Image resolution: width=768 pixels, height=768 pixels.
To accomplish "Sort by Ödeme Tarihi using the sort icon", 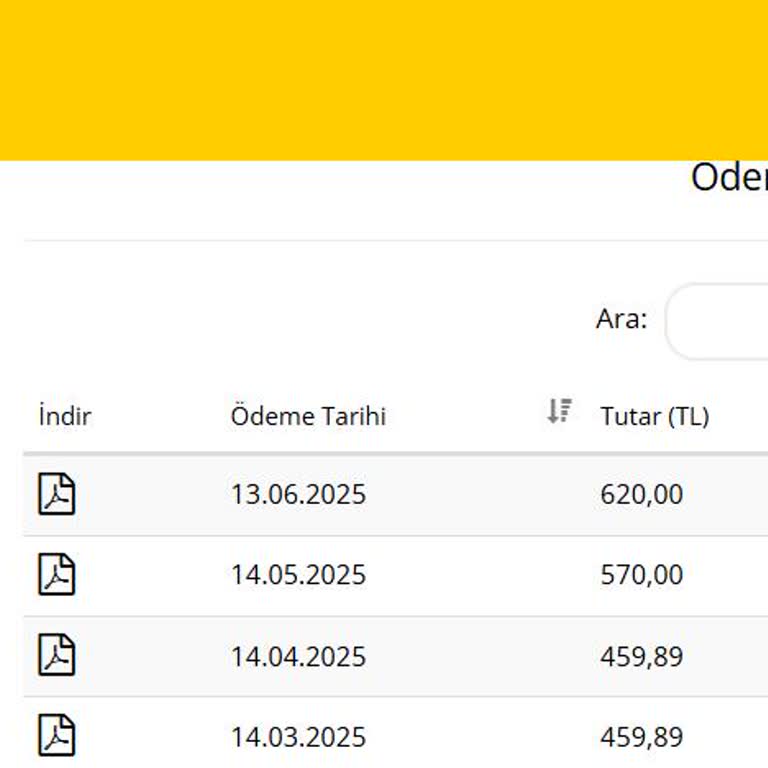I will pos(559,411).
